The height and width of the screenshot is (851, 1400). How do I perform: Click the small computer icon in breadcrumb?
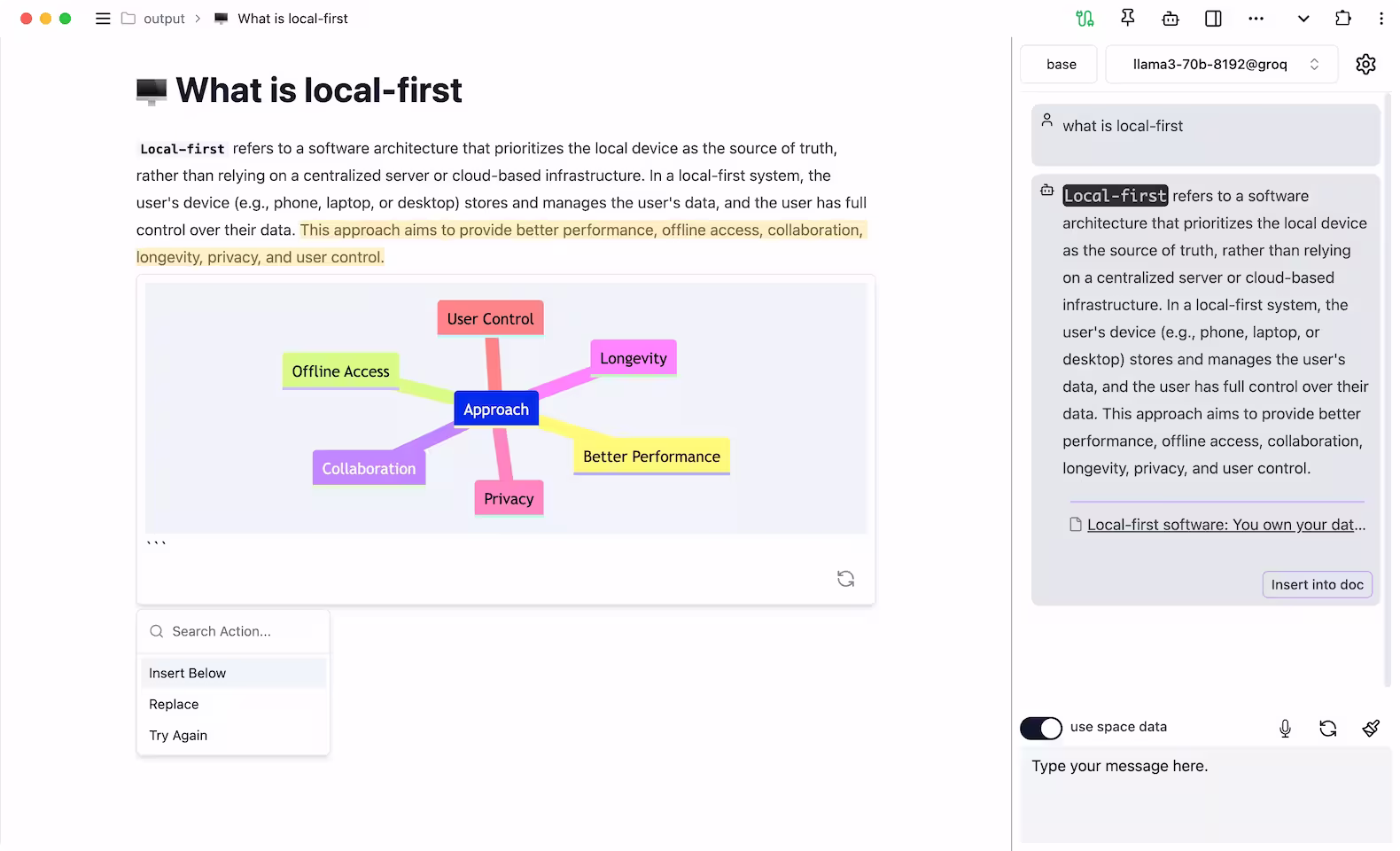pos(222,19)
